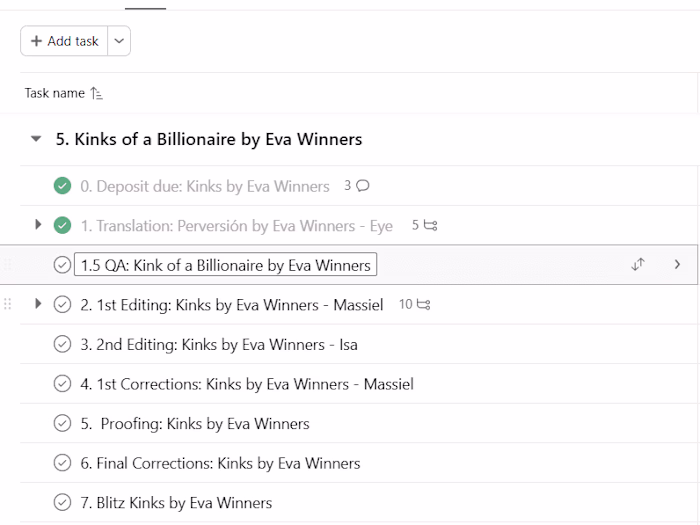Click subtask icon on Translation task
Screen dimensions: 700x525
(x=430, y=226)
